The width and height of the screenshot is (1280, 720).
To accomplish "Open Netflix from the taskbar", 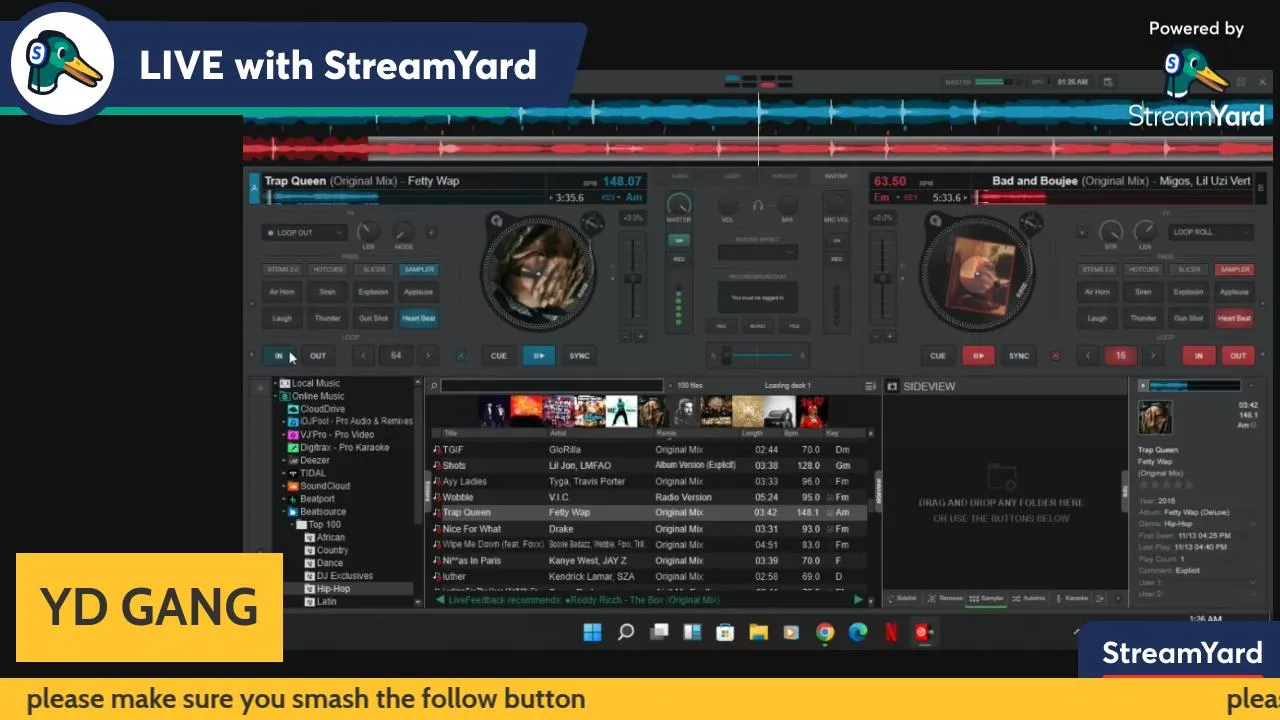I will (x=890, y=632).
